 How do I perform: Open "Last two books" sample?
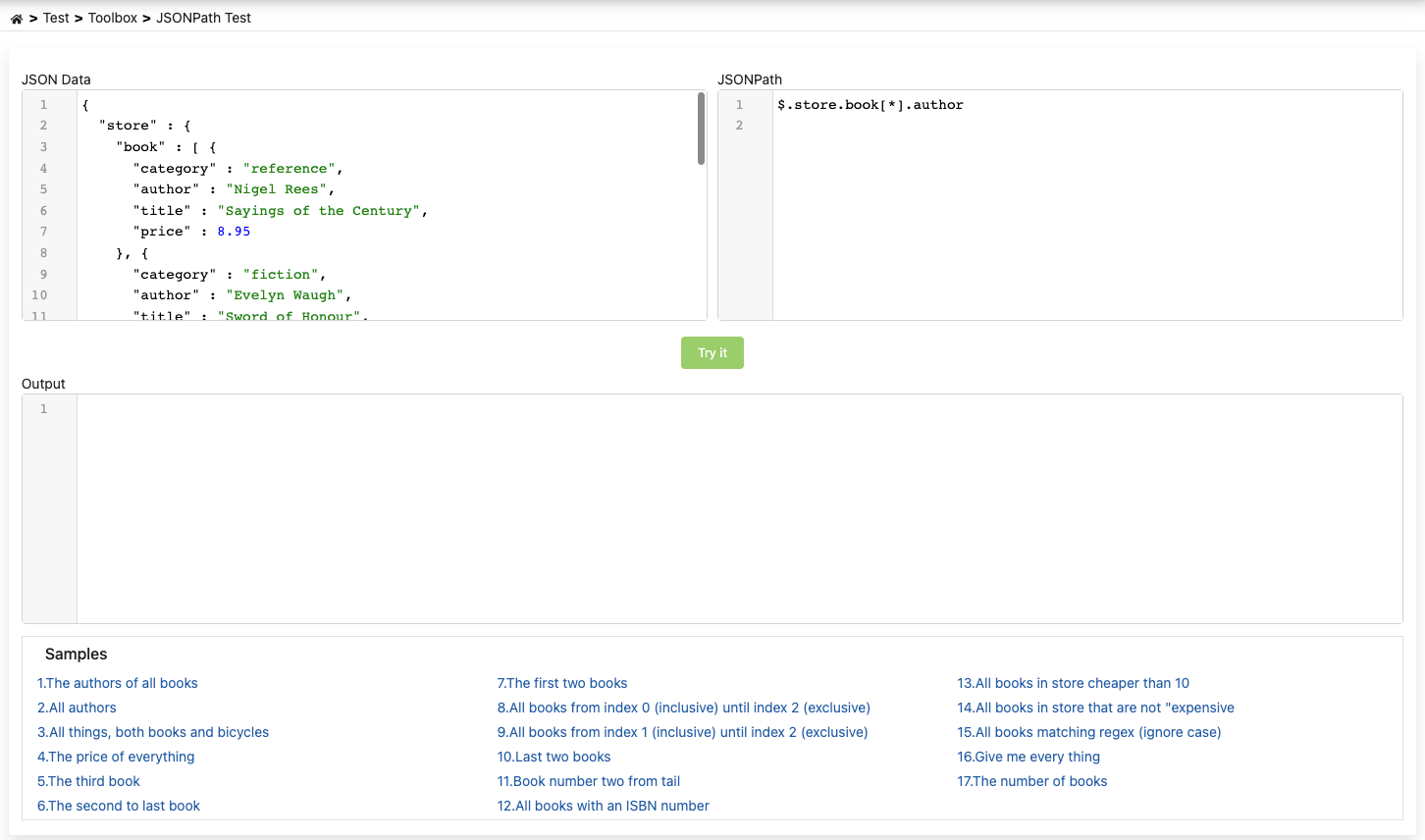[554, 757]
